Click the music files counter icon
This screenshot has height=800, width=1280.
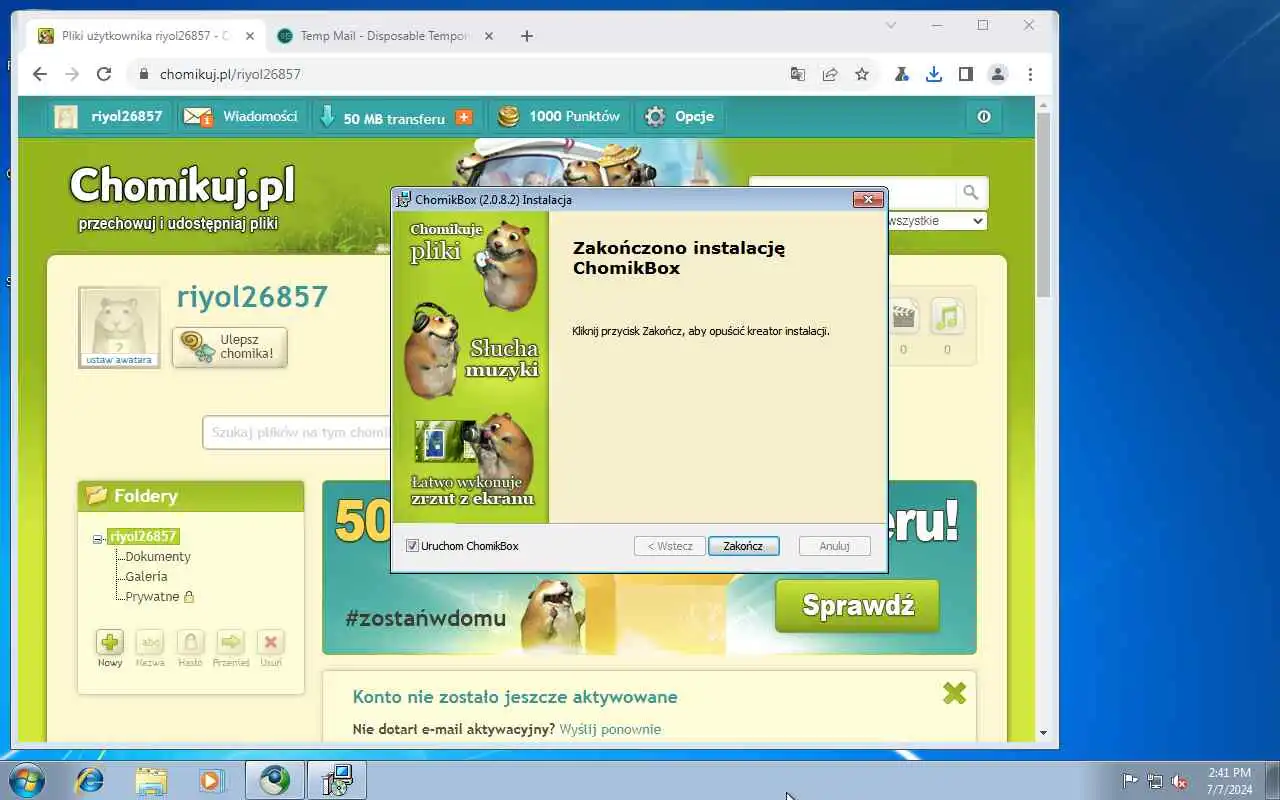(947, 316)
